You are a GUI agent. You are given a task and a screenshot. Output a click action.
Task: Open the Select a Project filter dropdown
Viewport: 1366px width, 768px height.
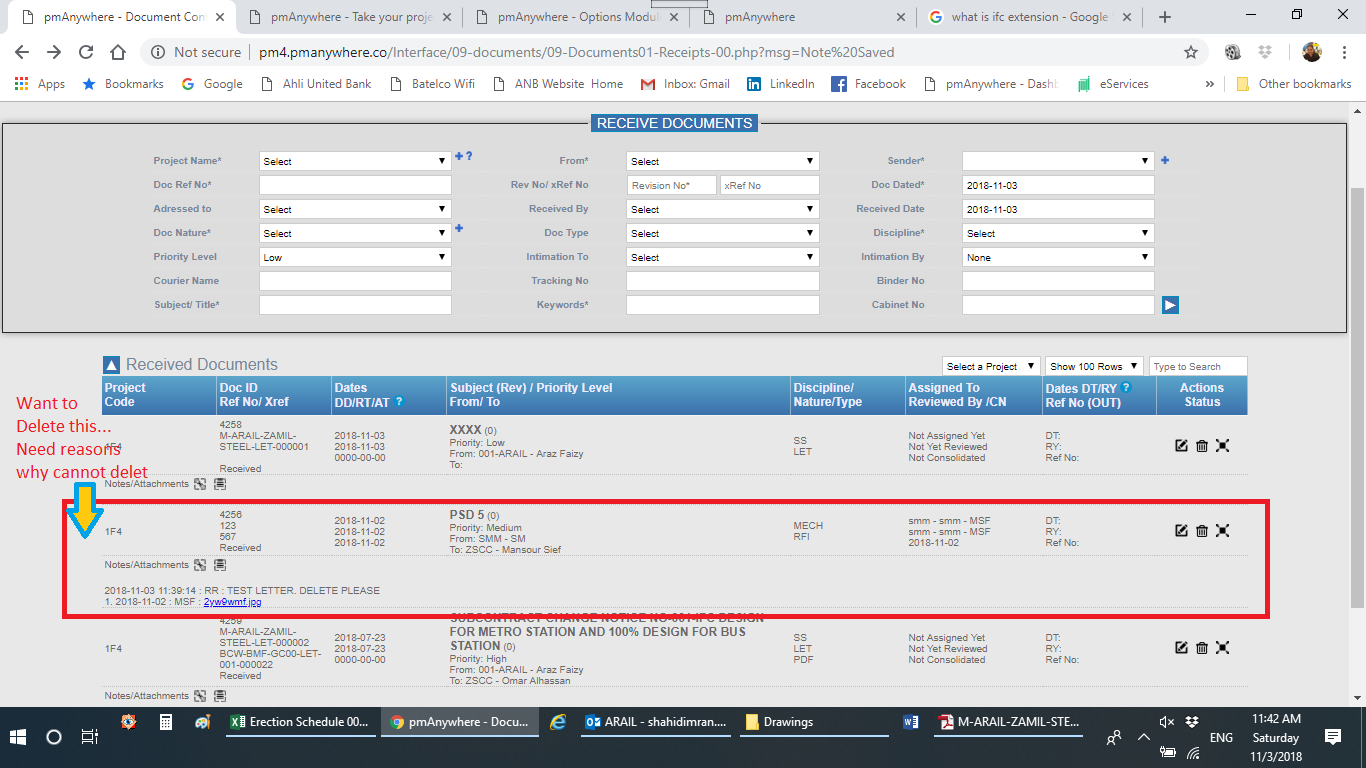(x=991, y=366)
